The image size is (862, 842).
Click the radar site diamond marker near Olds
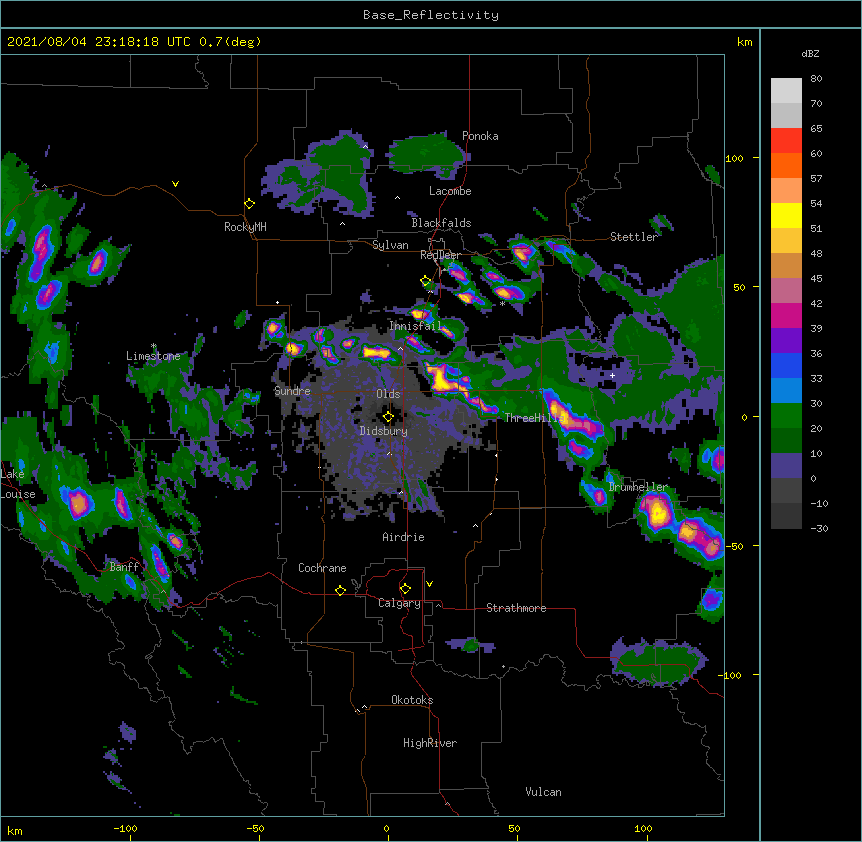388,416
